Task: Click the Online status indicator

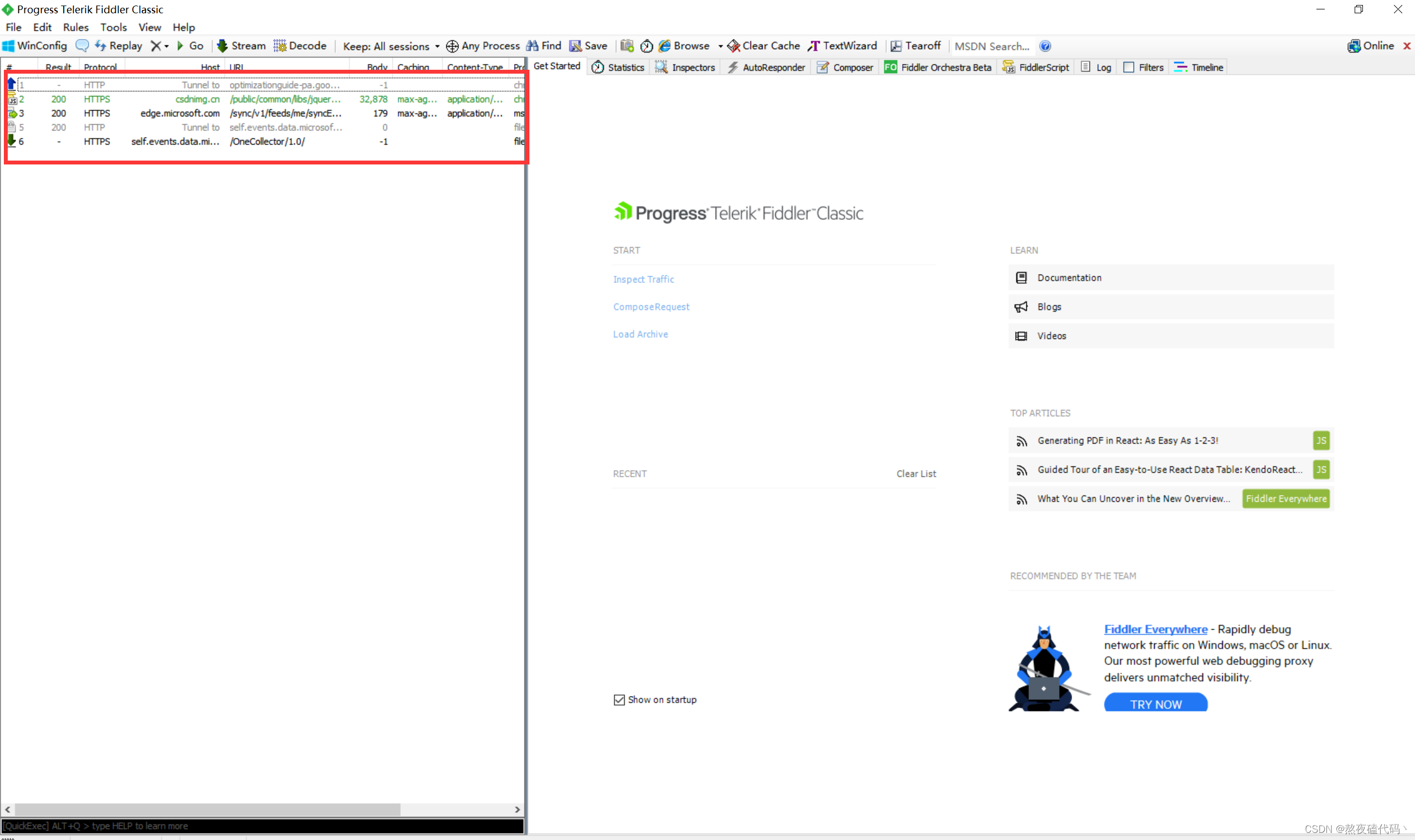Action: click(x=1370, y=46)
